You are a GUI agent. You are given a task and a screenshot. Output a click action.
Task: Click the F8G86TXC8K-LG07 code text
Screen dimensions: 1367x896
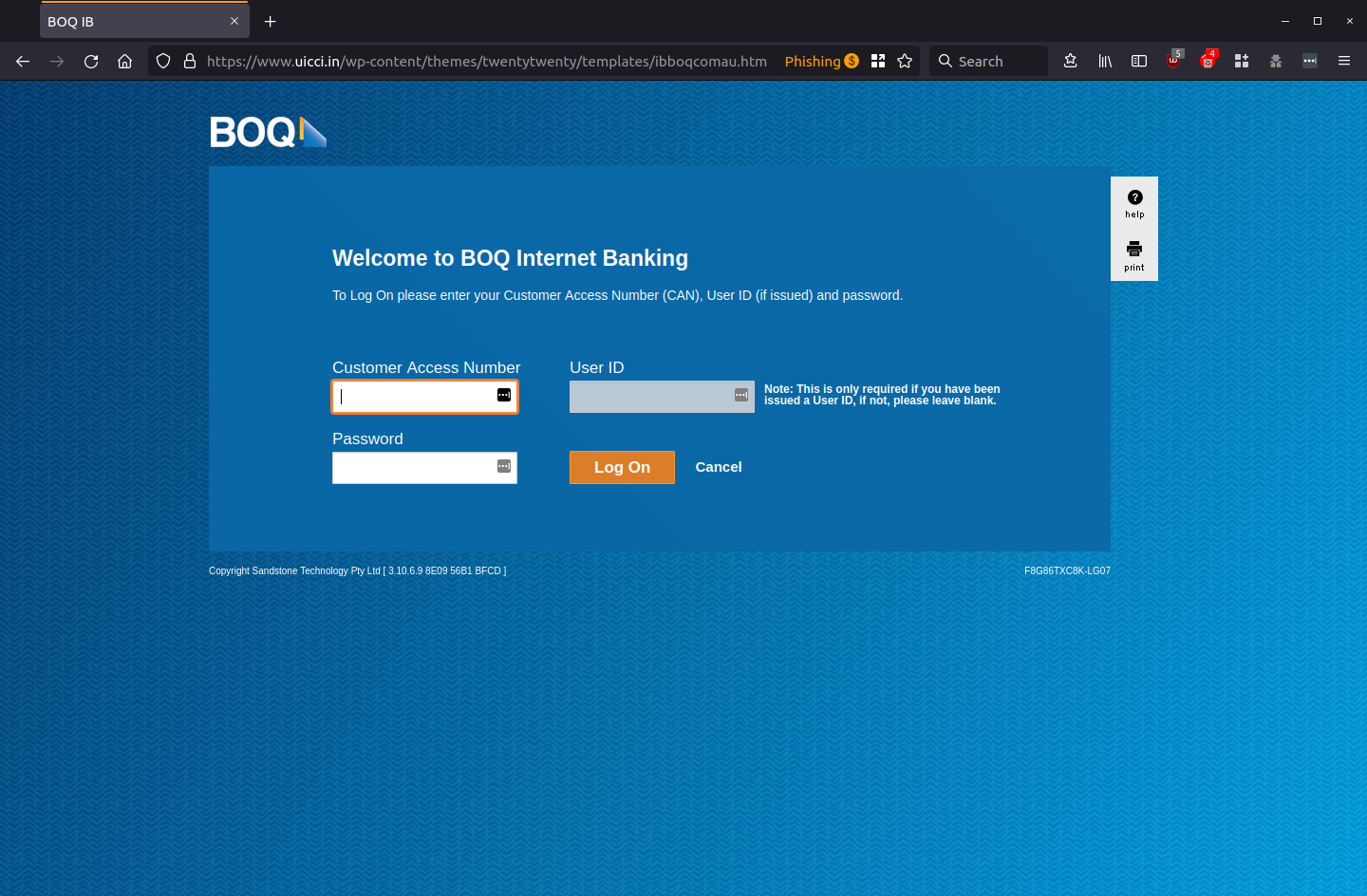1067,571
